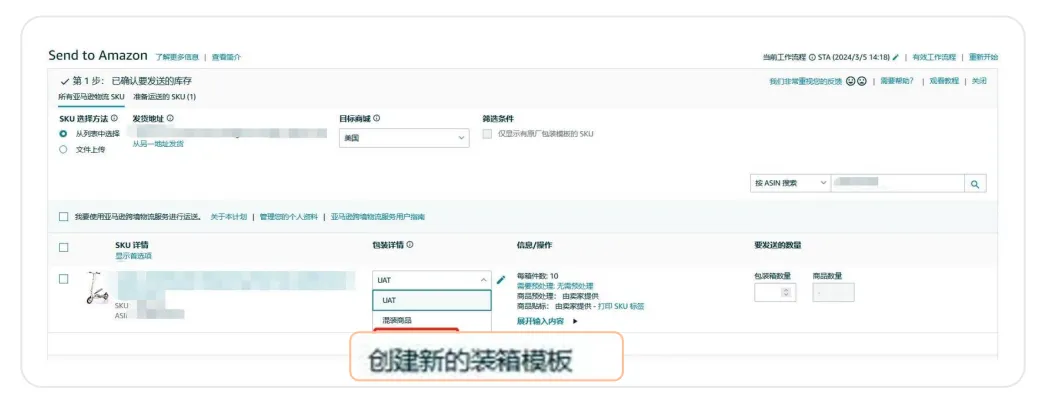Click the 要发送的数量 column header
This screenshot has width=1038, height=405.
pyautogui.click(x=778, y=245)
